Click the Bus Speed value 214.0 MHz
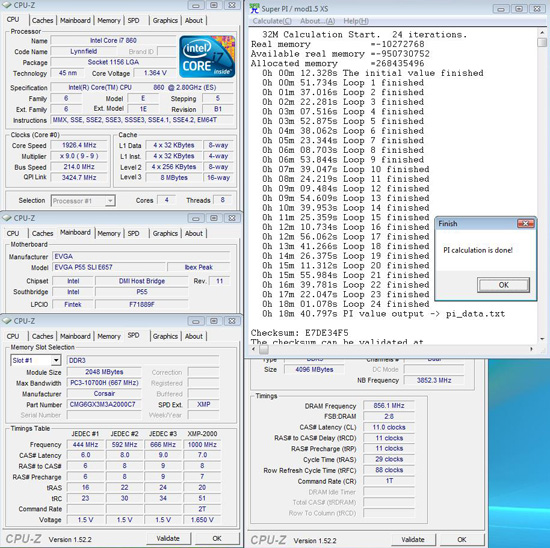The image size is (550, 548). click(x=79, y=167)
